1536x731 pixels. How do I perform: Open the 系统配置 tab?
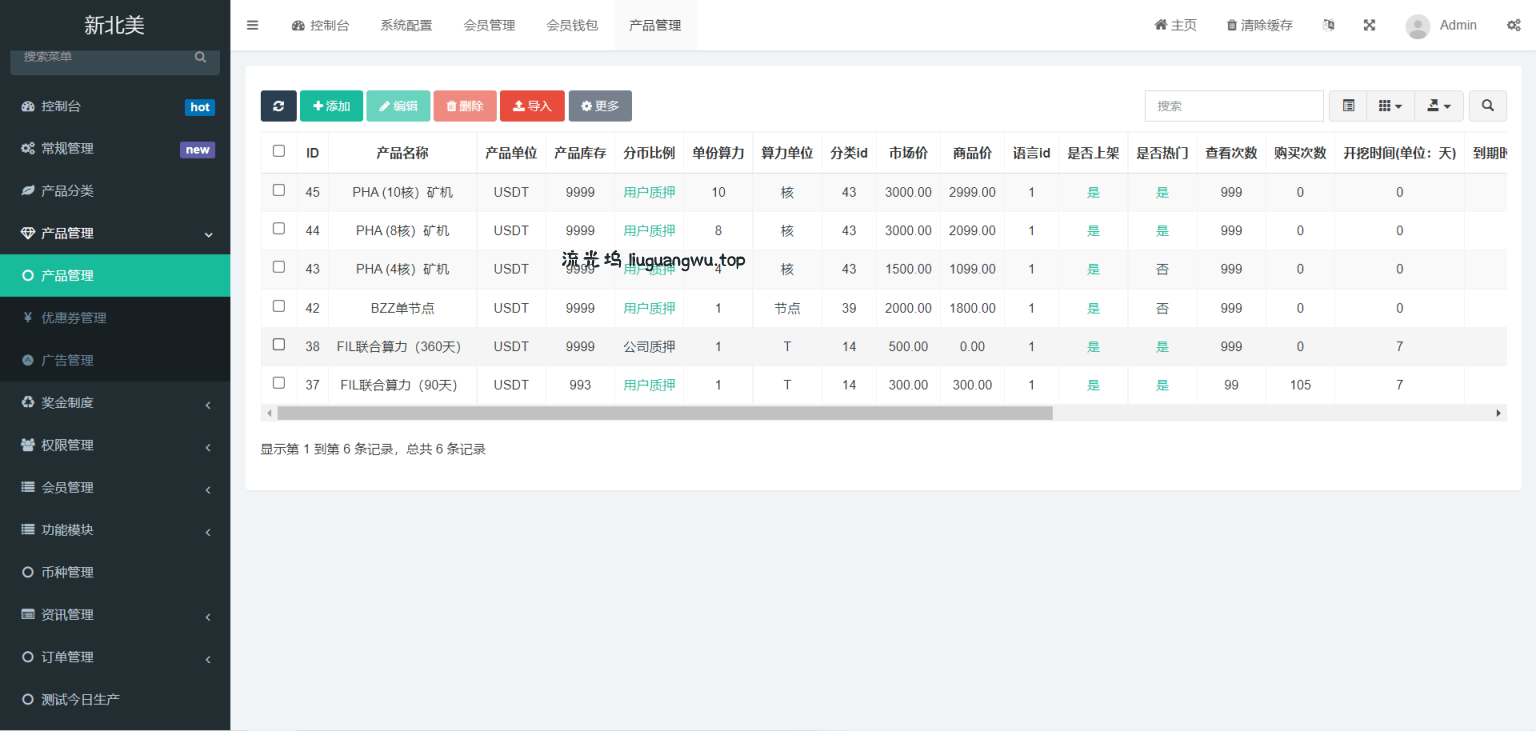pyautogui.click(x=406, y=25)
